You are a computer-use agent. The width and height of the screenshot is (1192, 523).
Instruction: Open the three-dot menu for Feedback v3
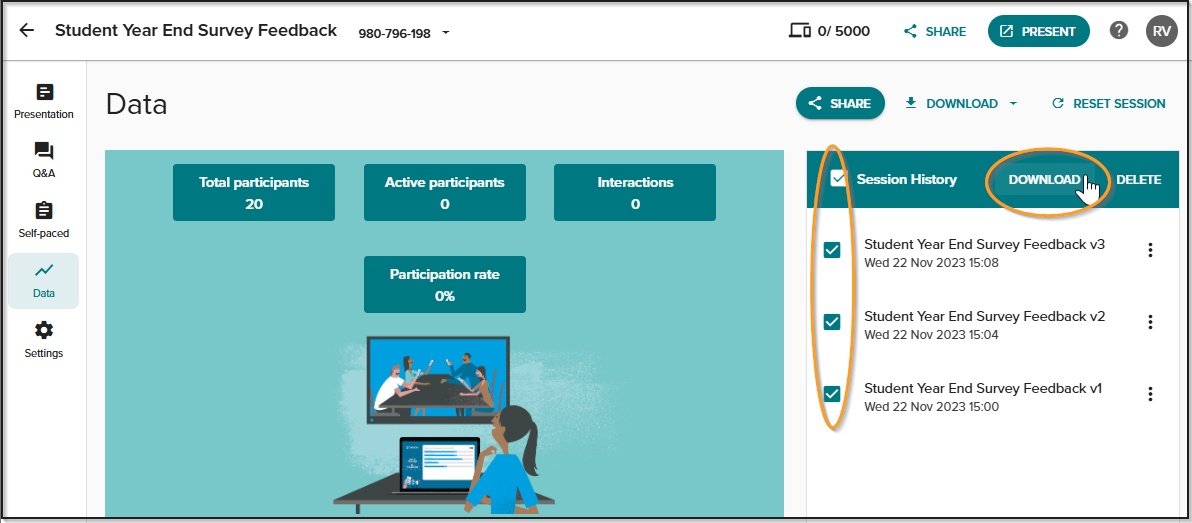coord(1150,250)
